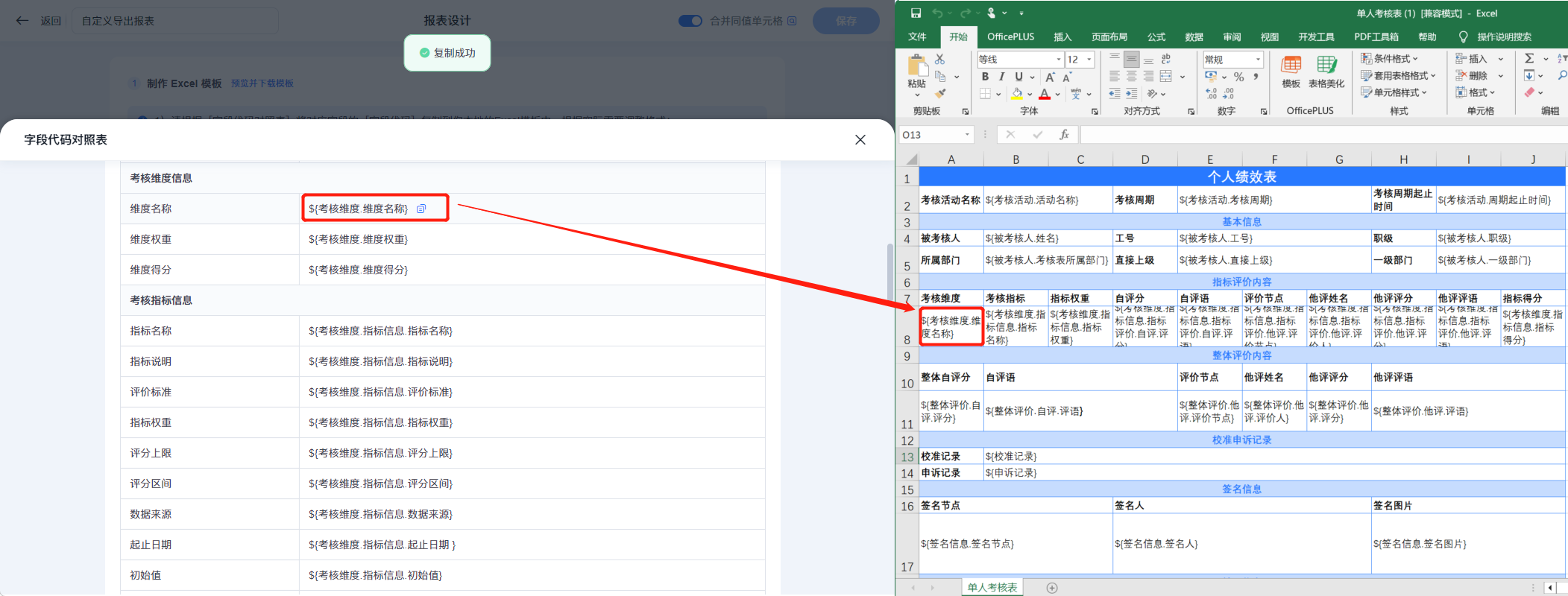
Task: Open the 单元格样式 dropdown
Action: (x=1394, y=92)
